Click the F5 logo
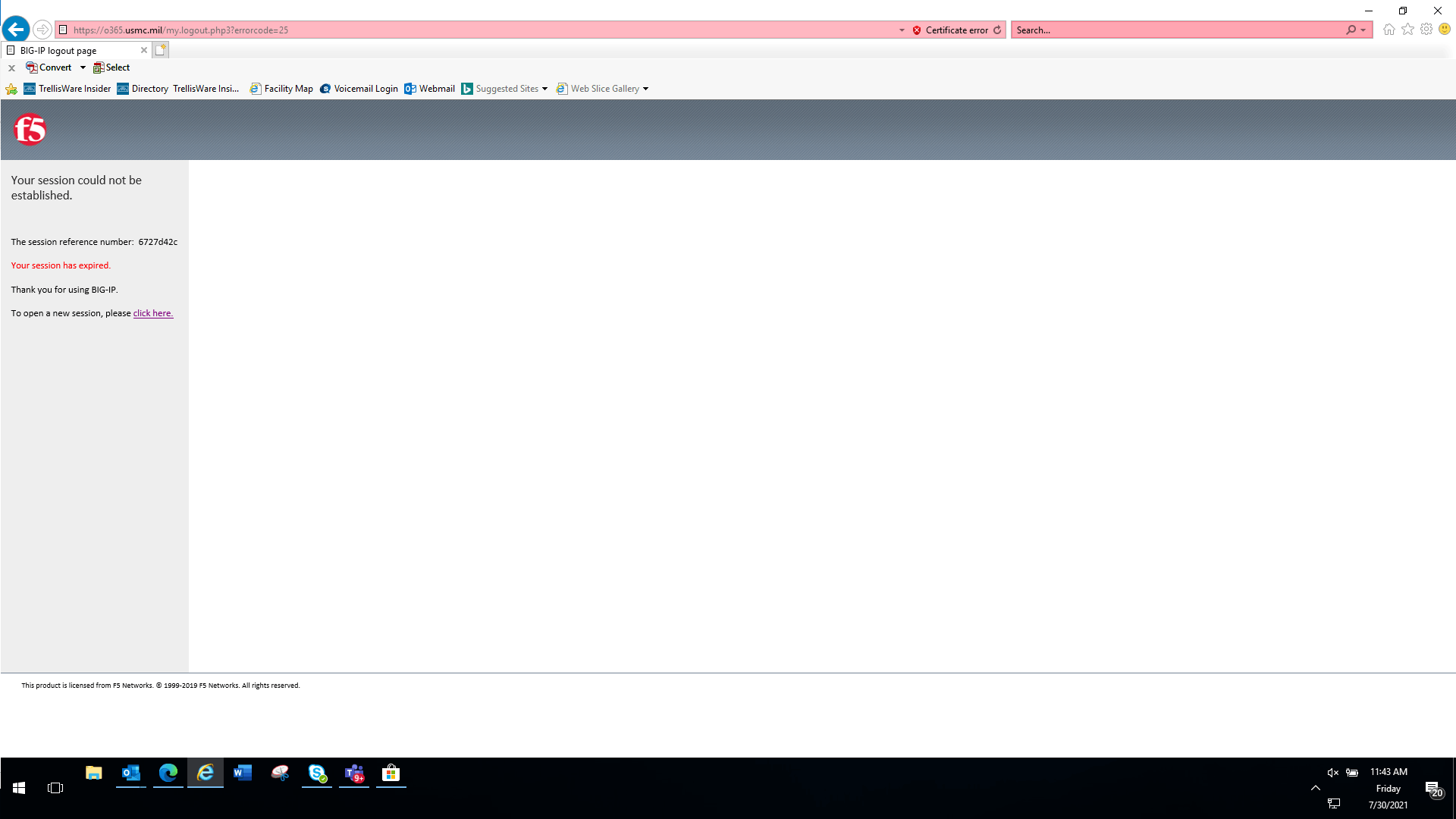 click(x=30, y=130)
